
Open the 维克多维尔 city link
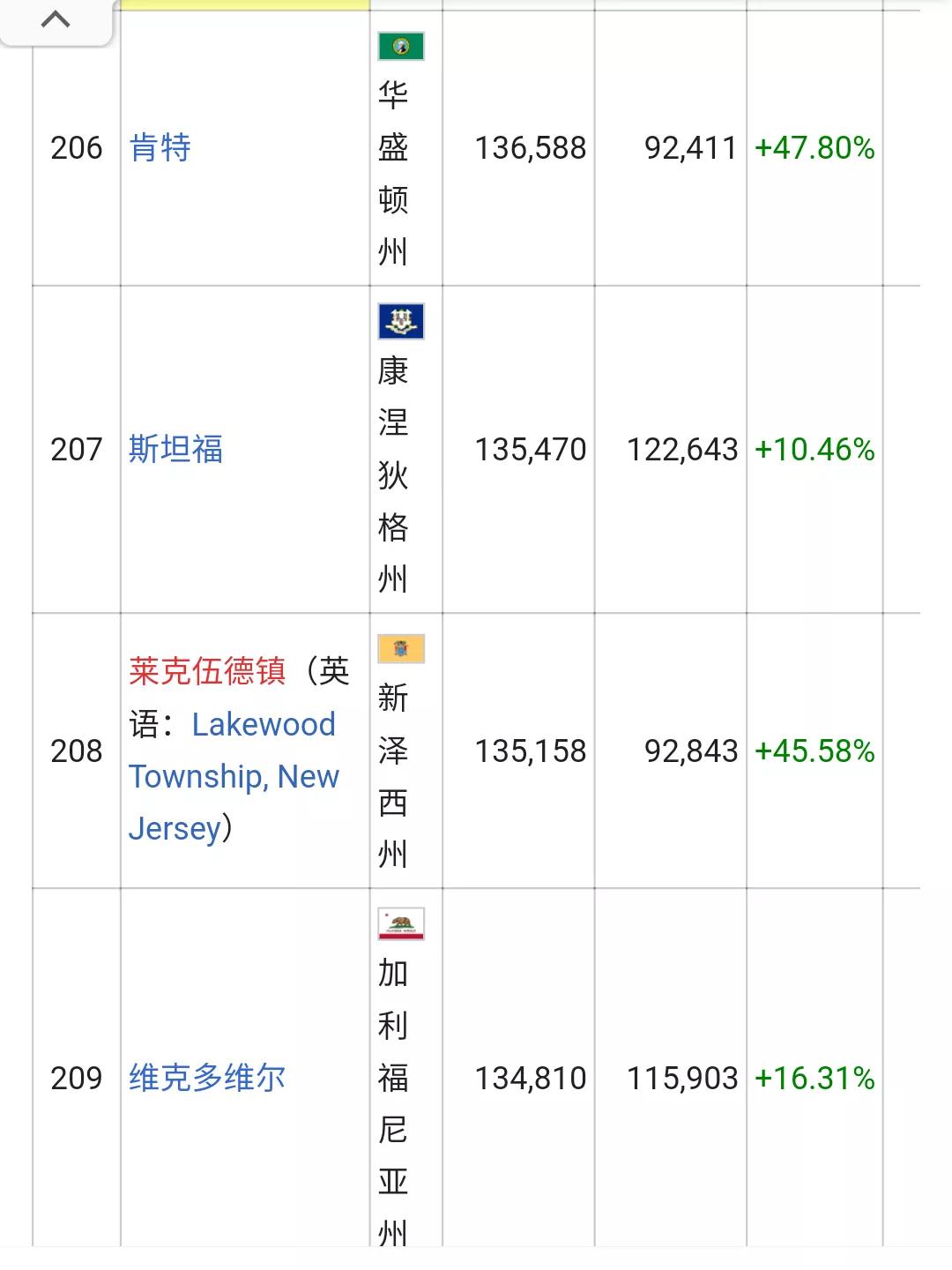click(x=207, y=1078)
